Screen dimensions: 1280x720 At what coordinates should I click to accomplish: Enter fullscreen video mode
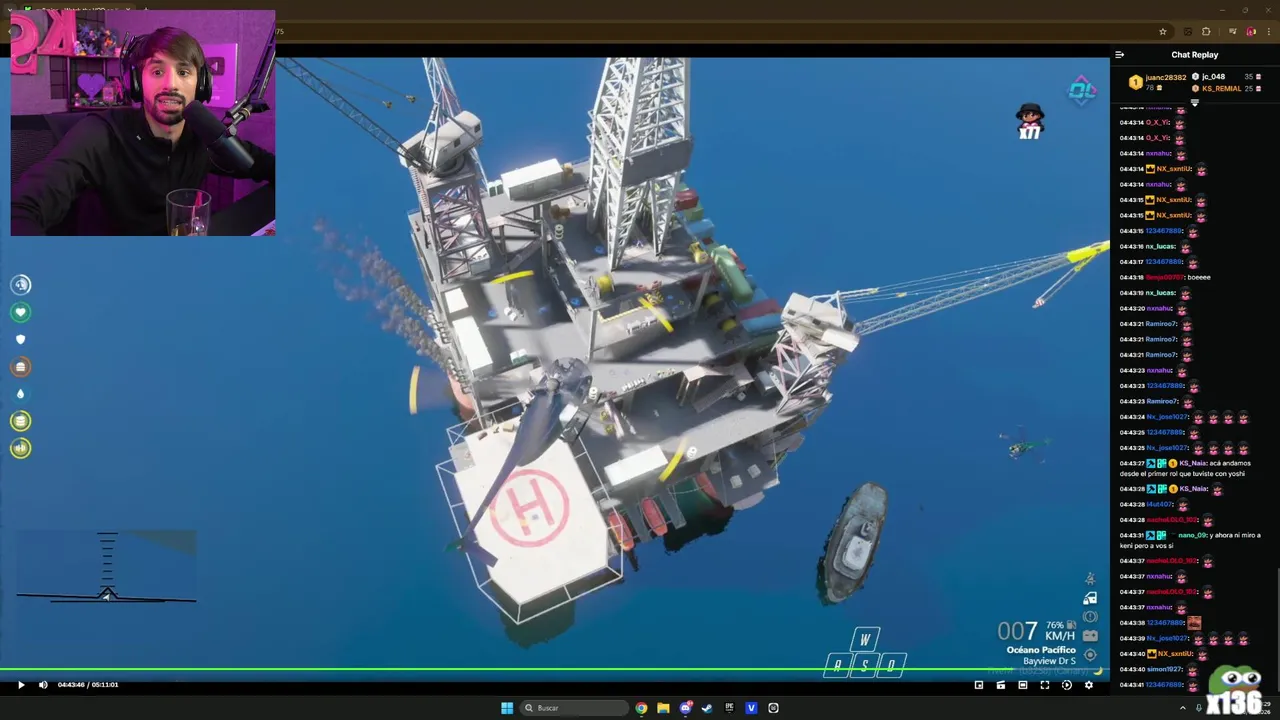pyautogui.click(x=1045, y=685)
